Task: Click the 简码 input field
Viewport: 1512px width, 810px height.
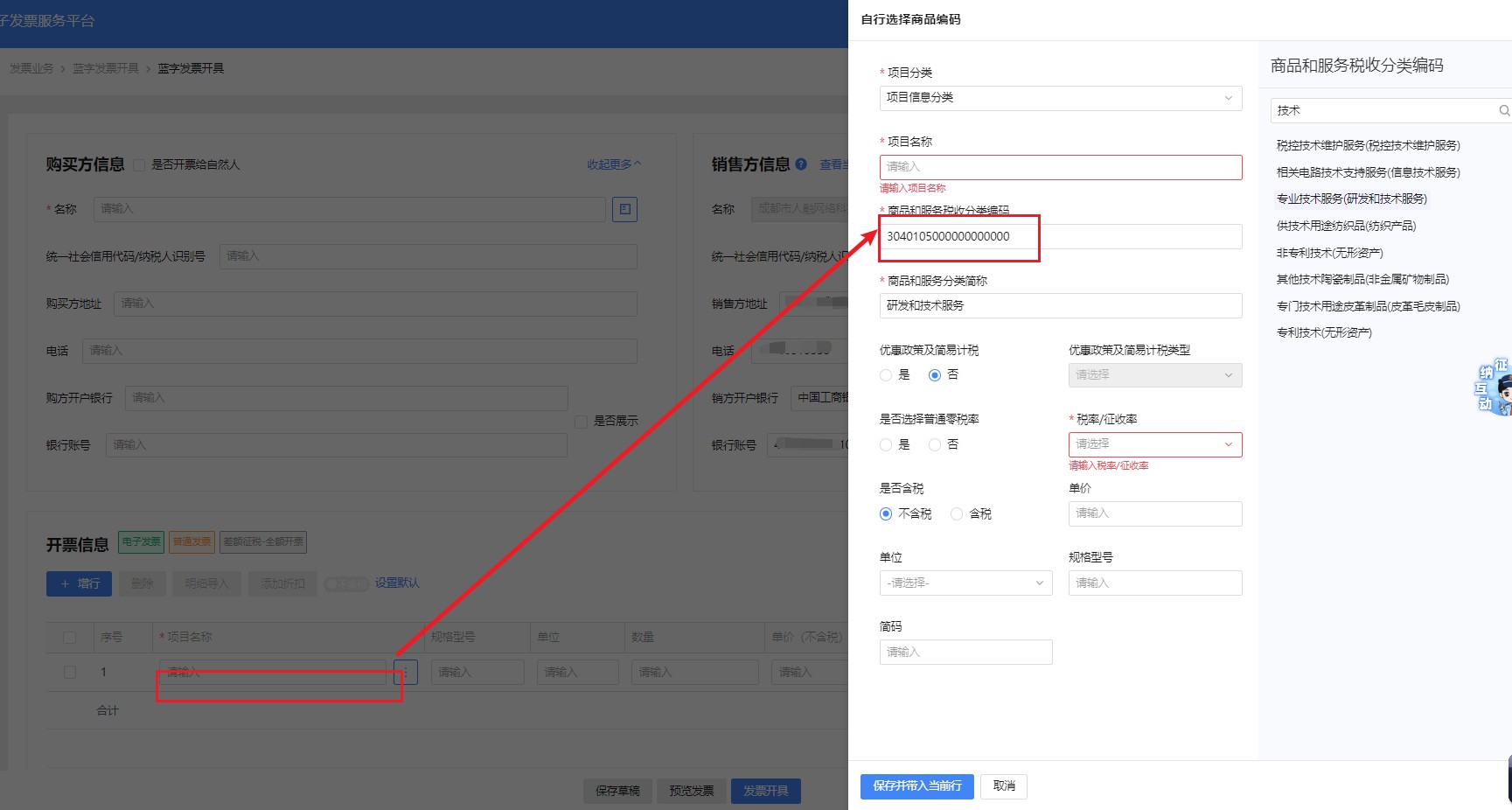Action: point(965,652)
